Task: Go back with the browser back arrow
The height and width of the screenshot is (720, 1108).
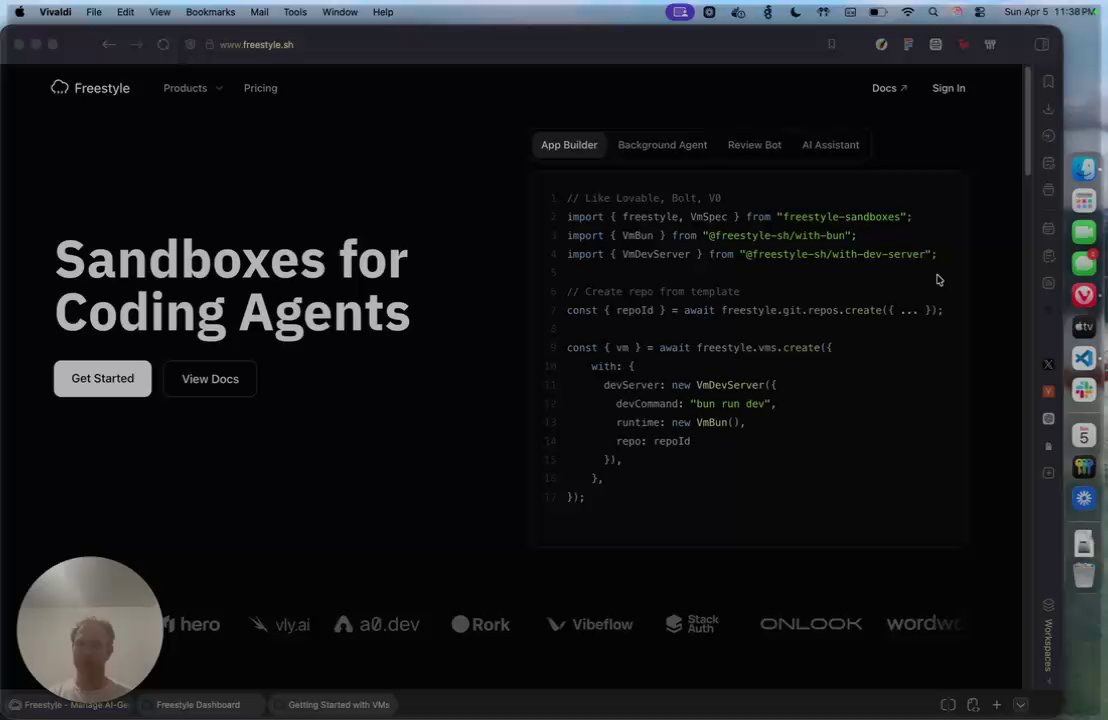Action: [108, 45]
